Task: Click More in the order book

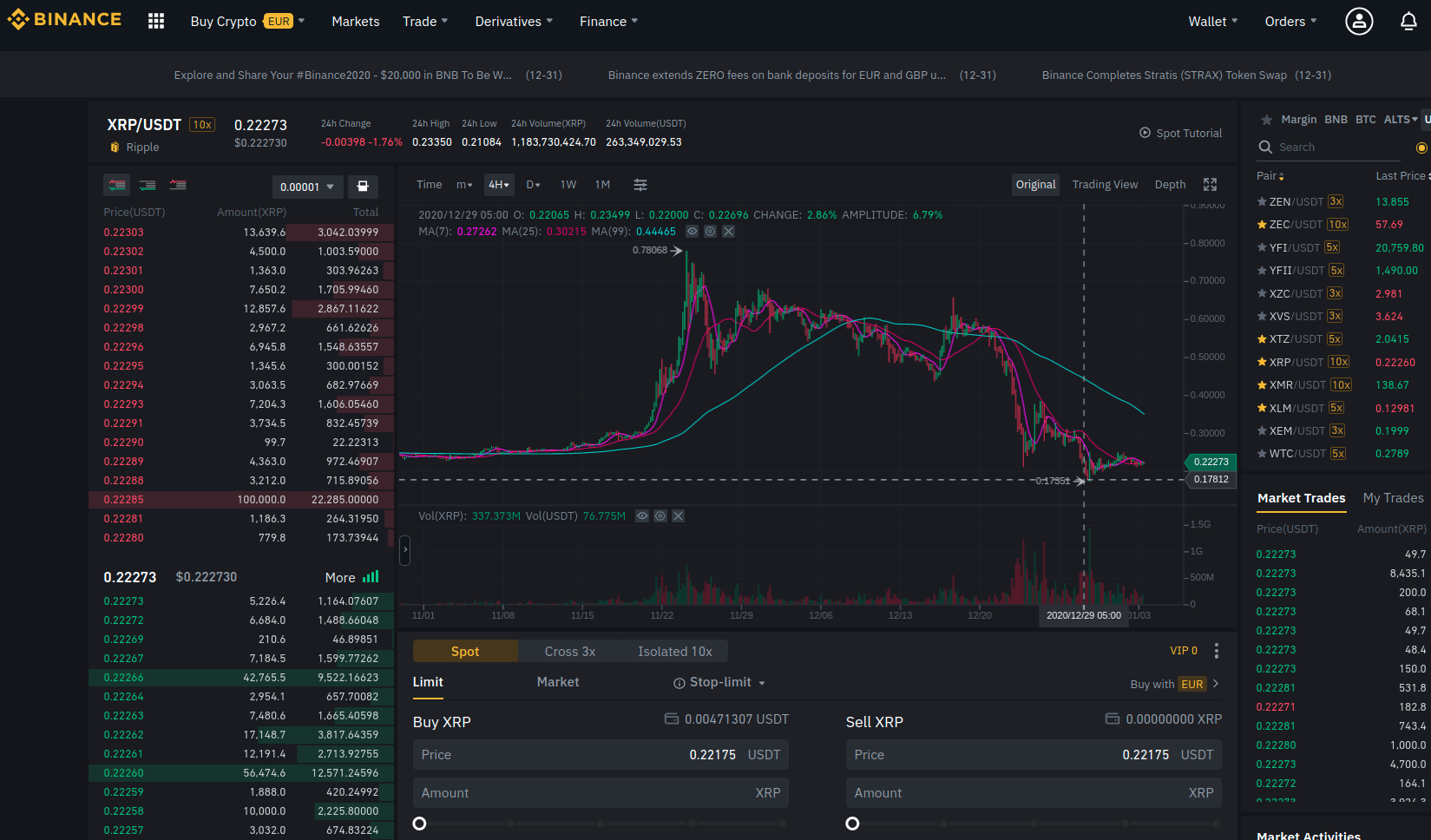Action: coord(340,578)
